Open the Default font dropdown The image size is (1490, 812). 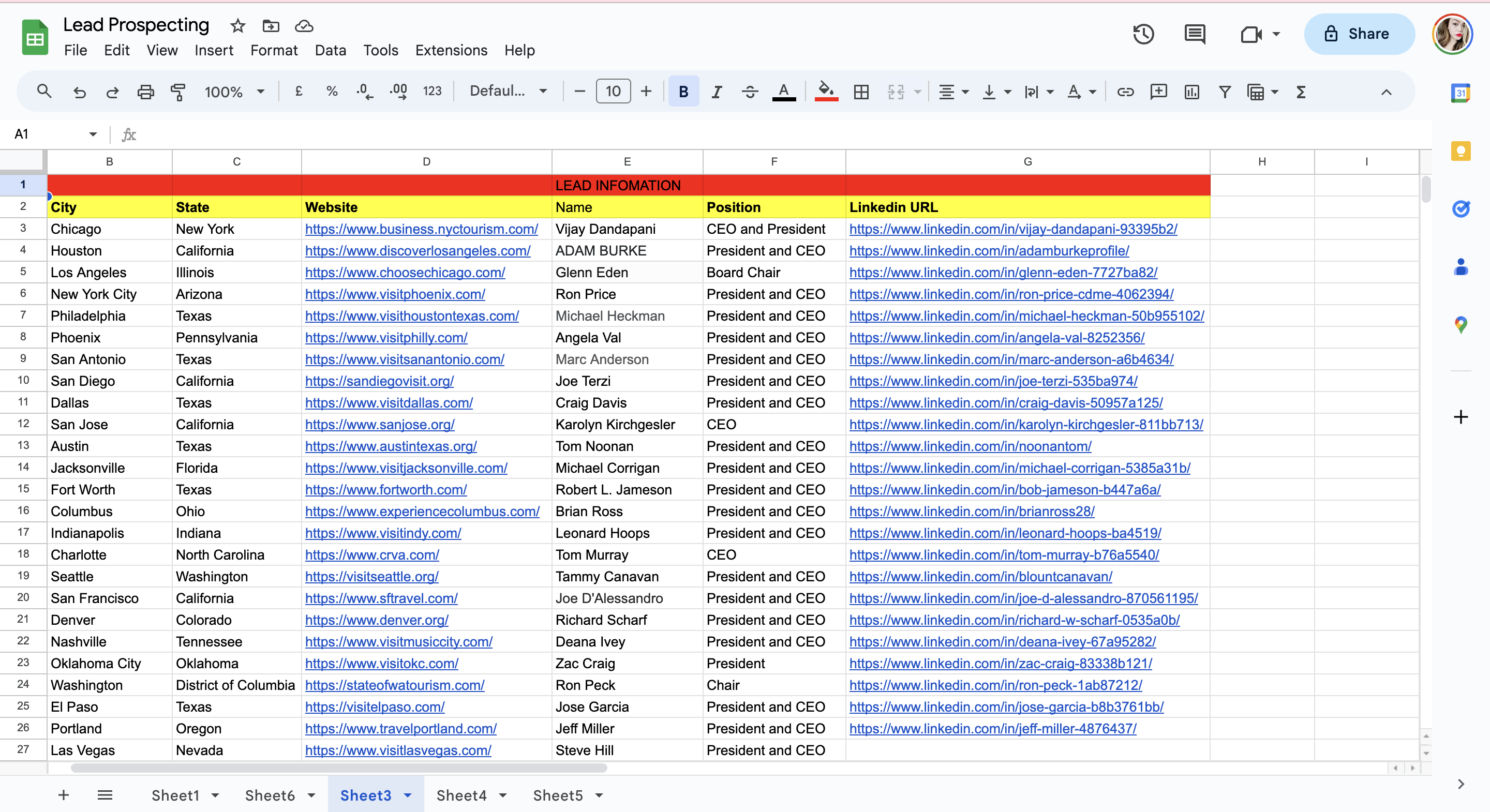[508, 91]
